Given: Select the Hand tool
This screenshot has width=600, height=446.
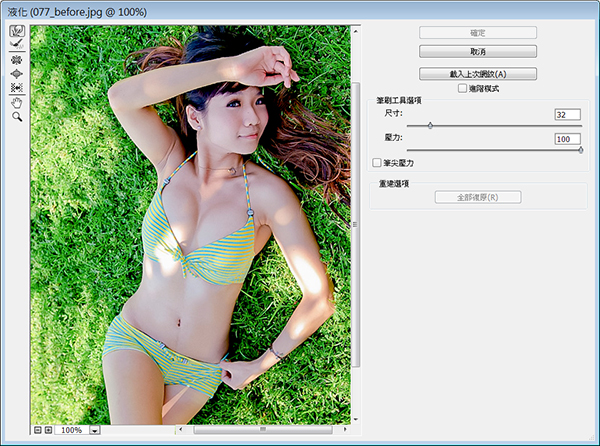Looking at the screenshot, I should pyautogui.click(x=17, y=103).
